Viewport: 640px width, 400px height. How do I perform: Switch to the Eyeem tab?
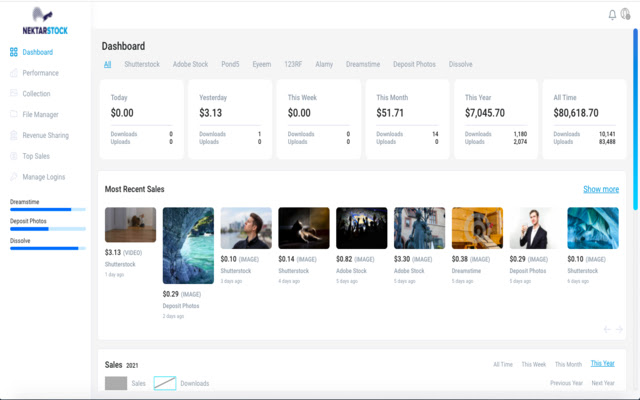click(x=262, y=64)
